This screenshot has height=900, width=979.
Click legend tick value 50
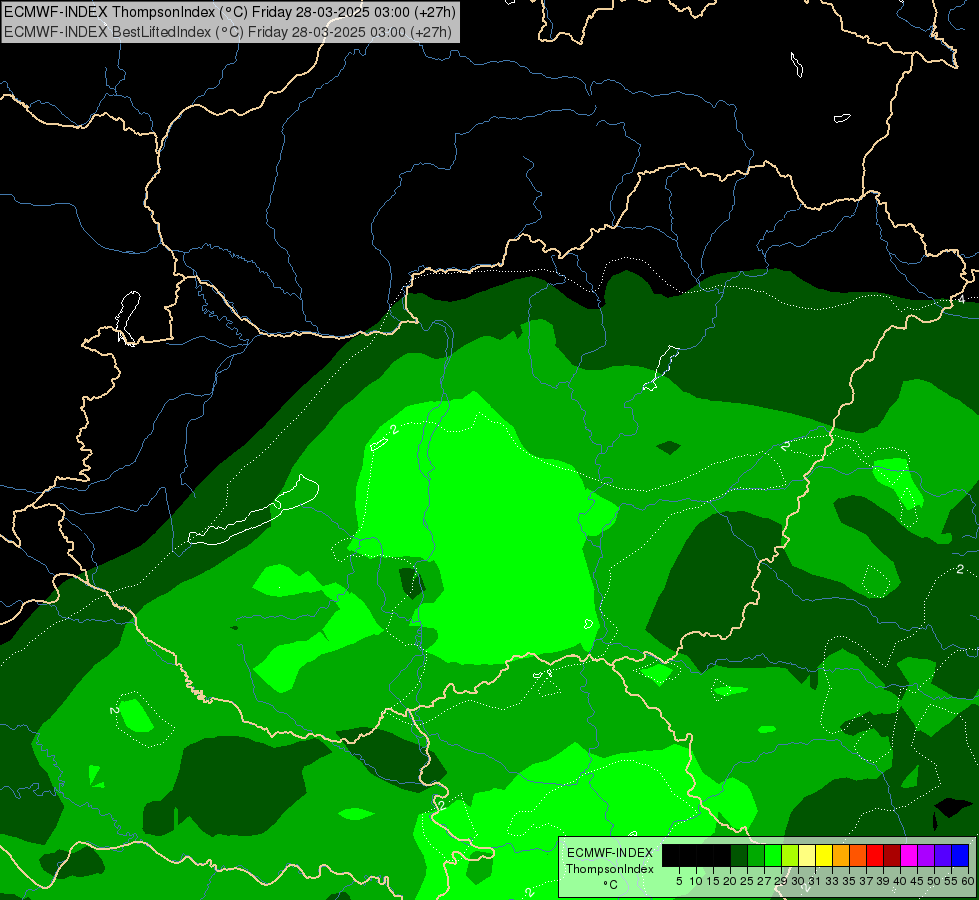934,881
